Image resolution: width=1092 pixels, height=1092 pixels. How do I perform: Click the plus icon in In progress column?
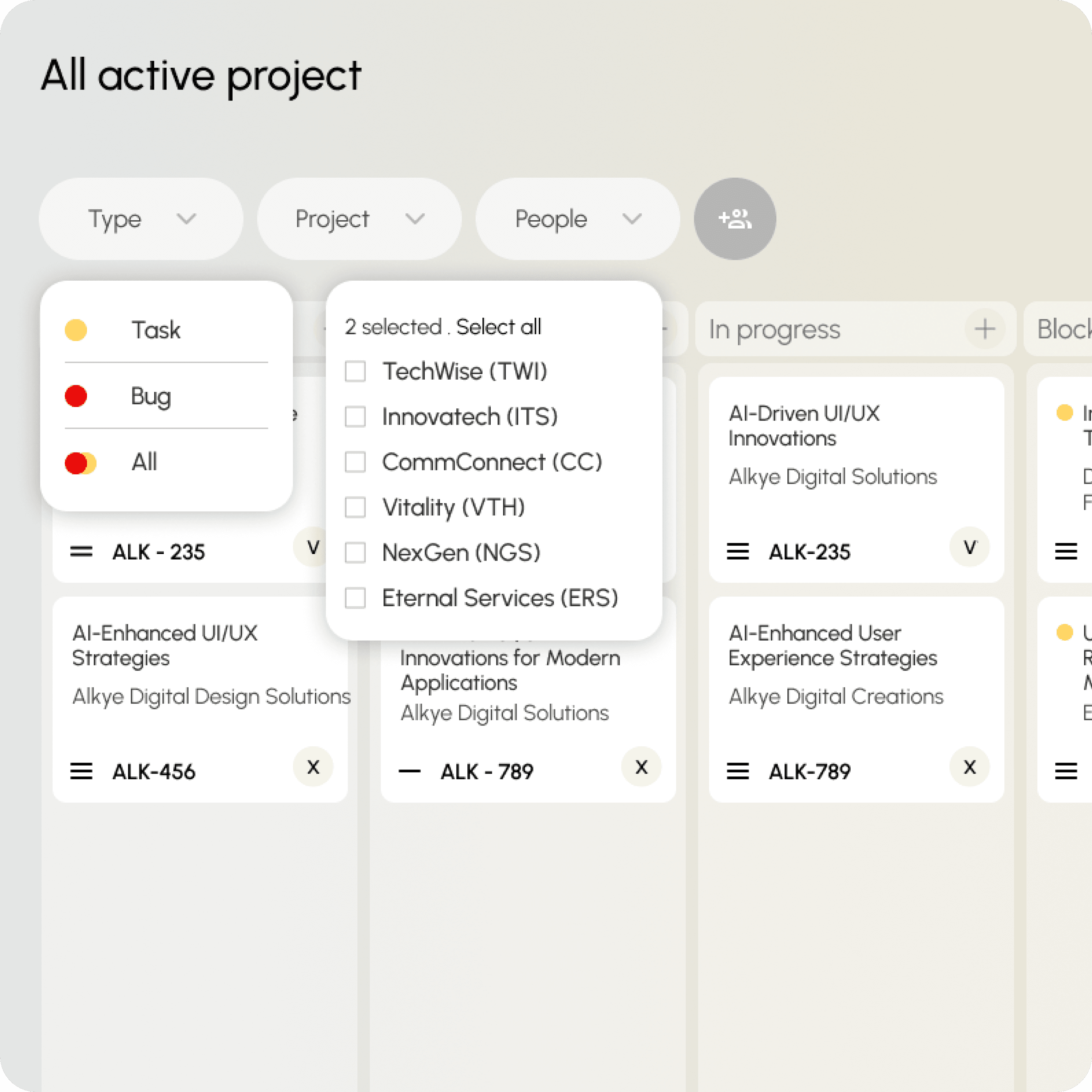(x=985, y=328)
